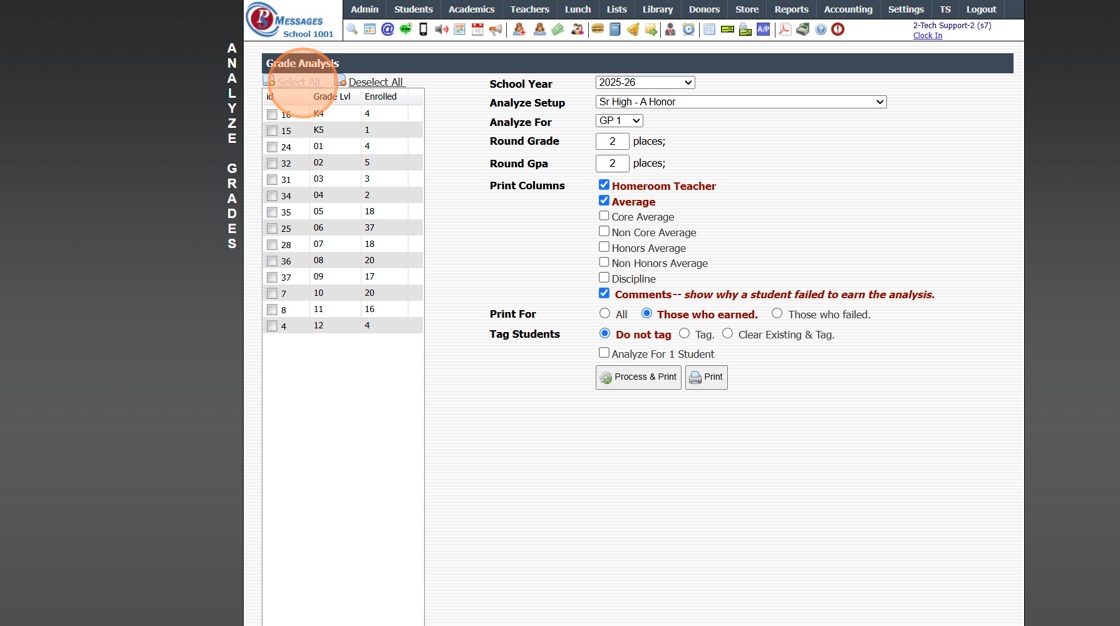
Task: Open School Year dropdown 2025-26
Action: 645,82
